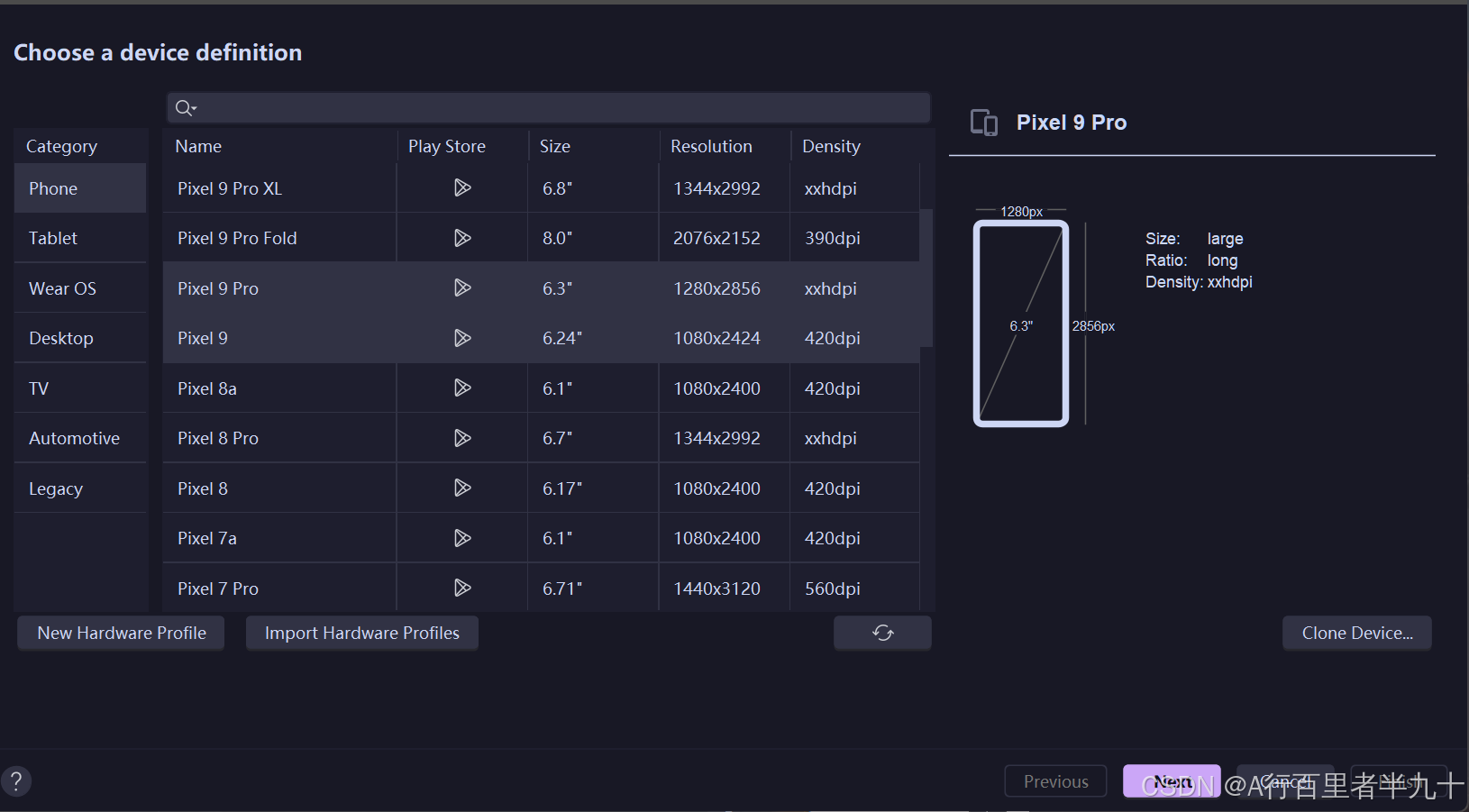Click the search magnifier icon

(185, 108)
